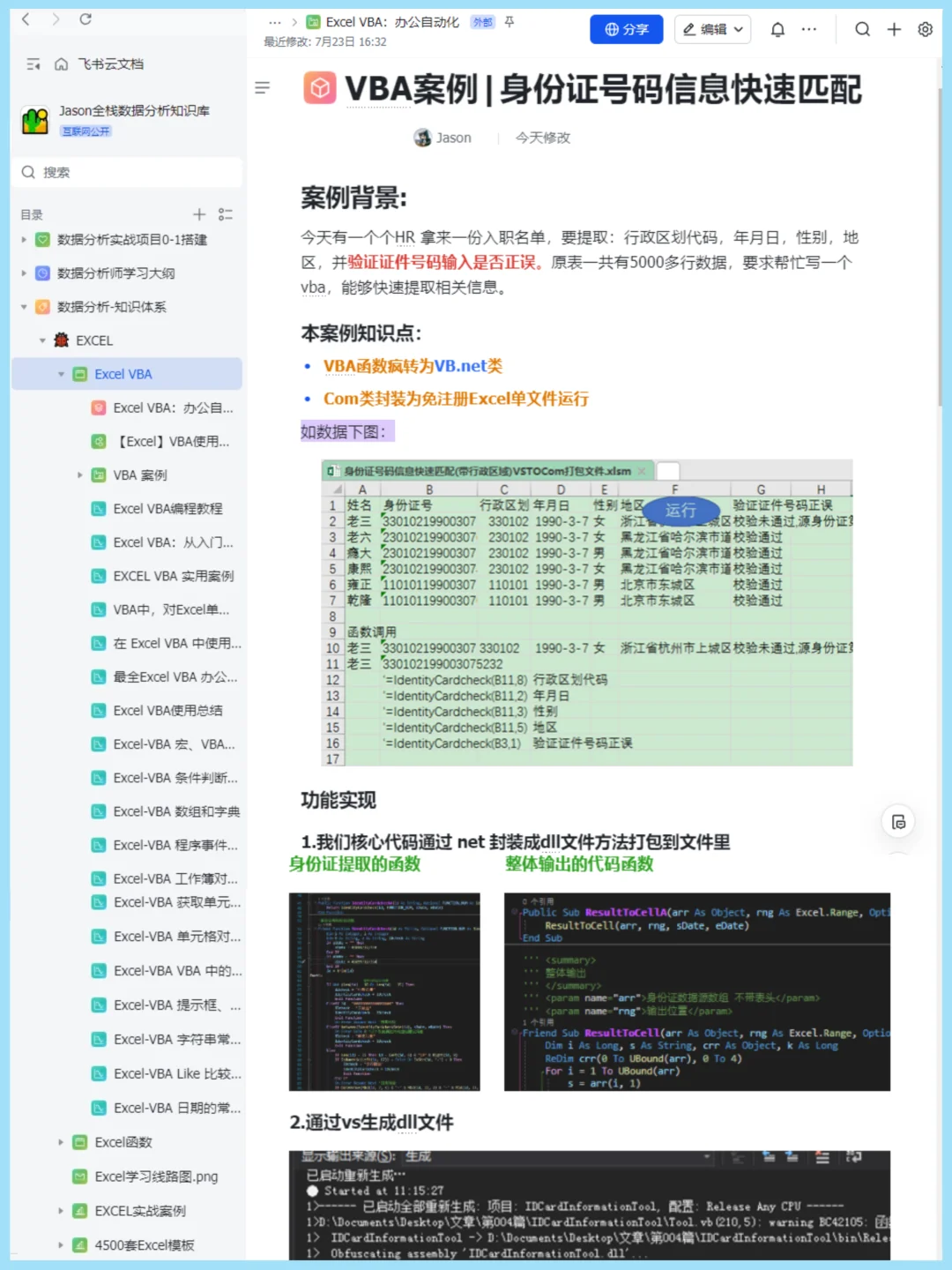Click the 飞书云文档 home icon
952x1270 pixels.
point(60,63)
